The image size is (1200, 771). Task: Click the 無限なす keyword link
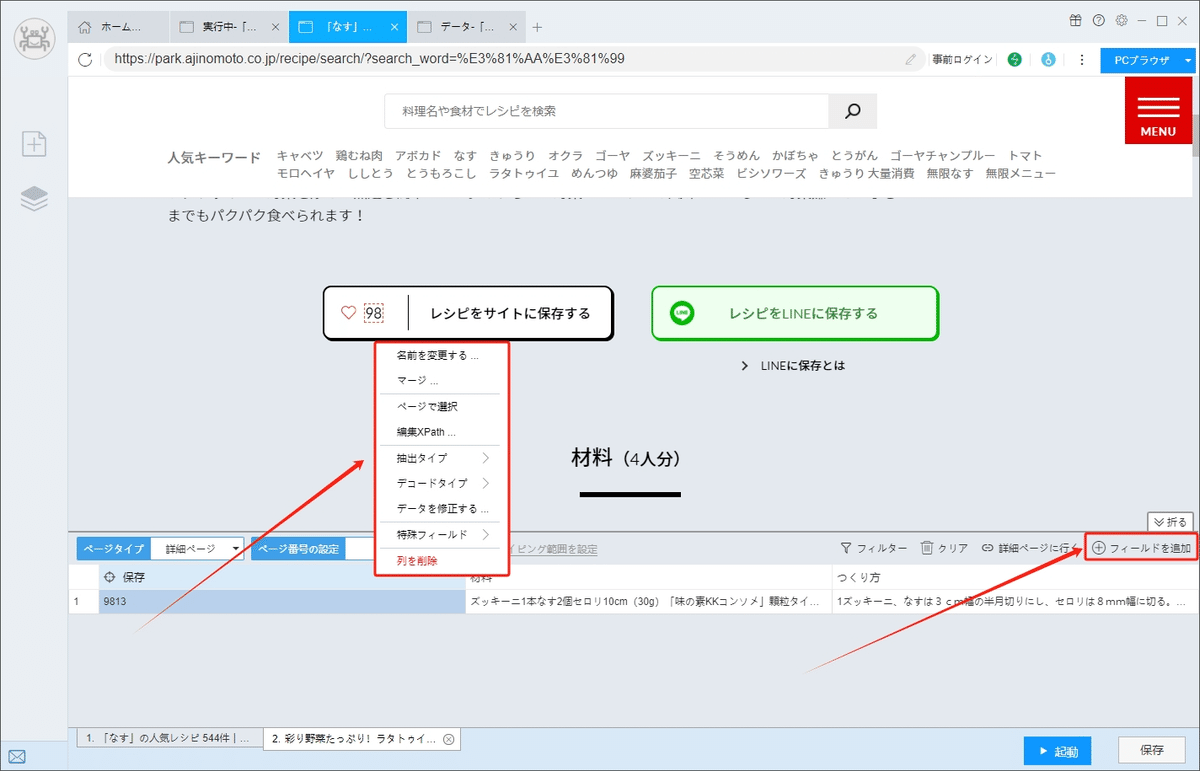tap(950, 174)
